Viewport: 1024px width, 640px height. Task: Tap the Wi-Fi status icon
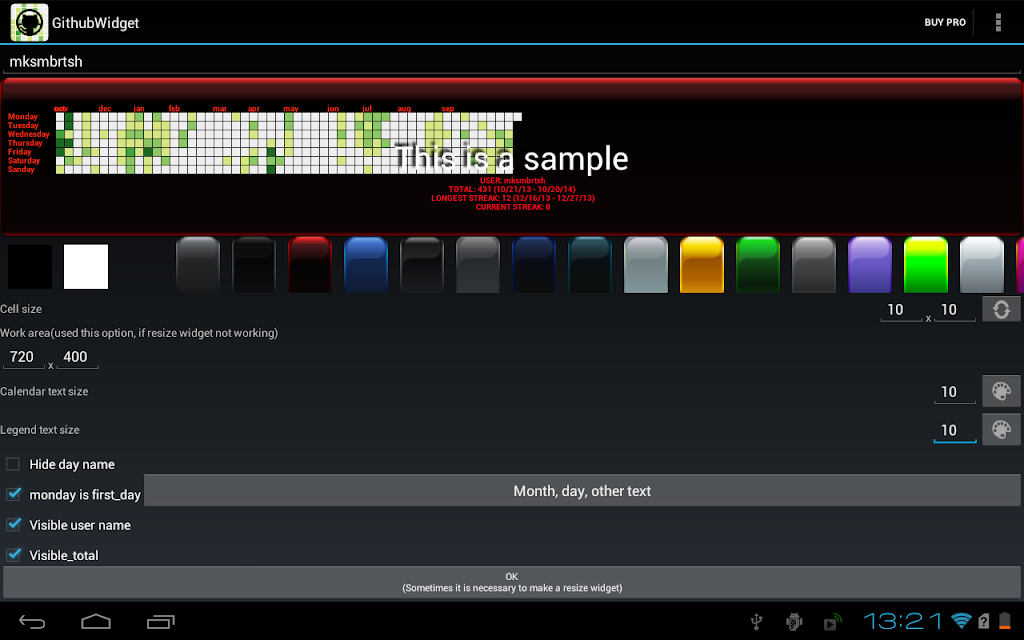pos(961,620)
